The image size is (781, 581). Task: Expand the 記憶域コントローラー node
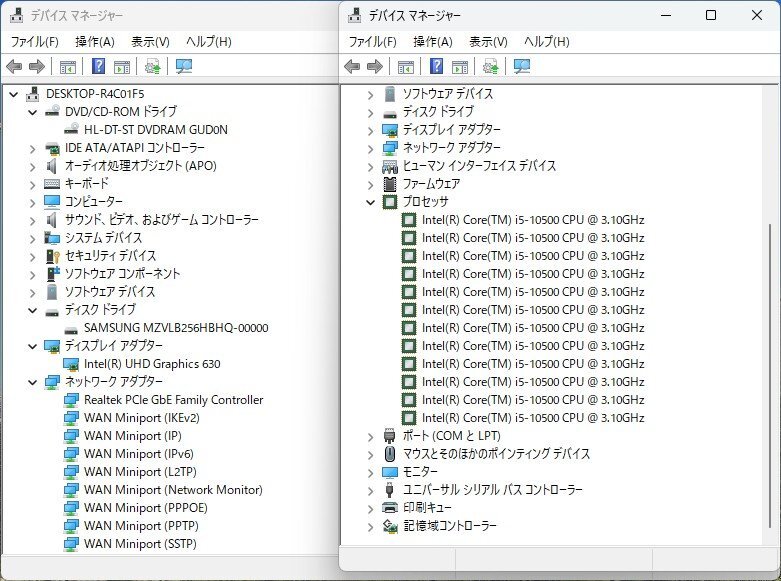(x=371, y=527)
